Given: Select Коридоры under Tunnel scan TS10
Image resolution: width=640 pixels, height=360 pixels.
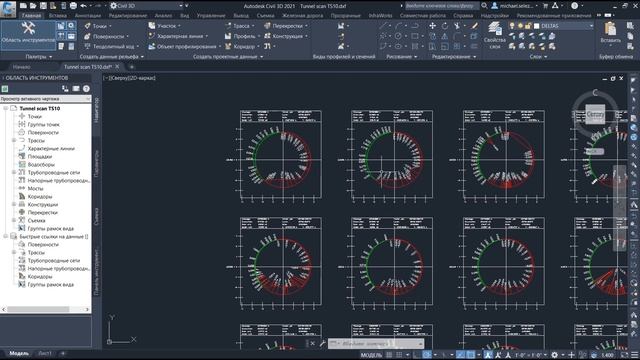Looking at the screenshot, I should (40, 196).
